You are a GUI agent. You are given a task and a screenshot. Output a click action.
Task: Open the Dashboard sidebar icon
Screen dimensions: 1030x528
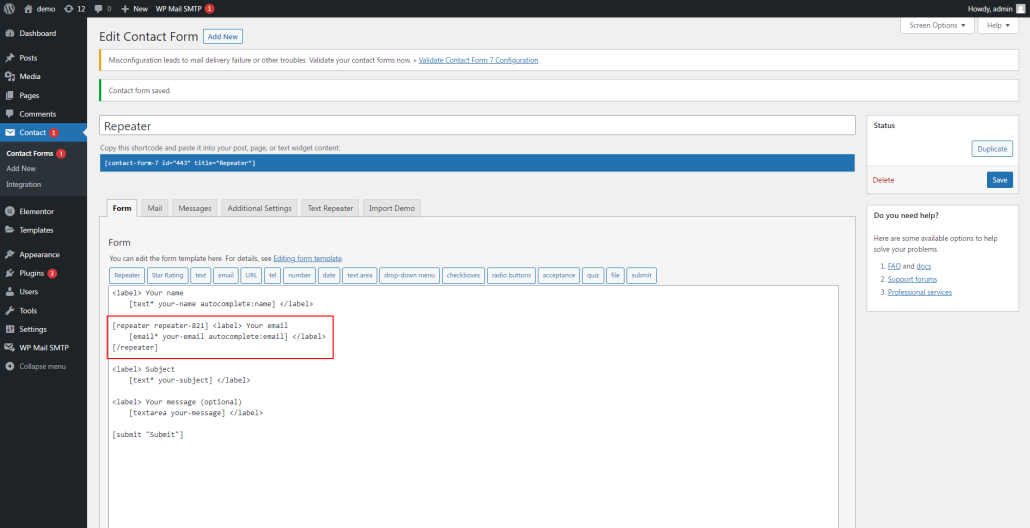[x=9, y=33]
